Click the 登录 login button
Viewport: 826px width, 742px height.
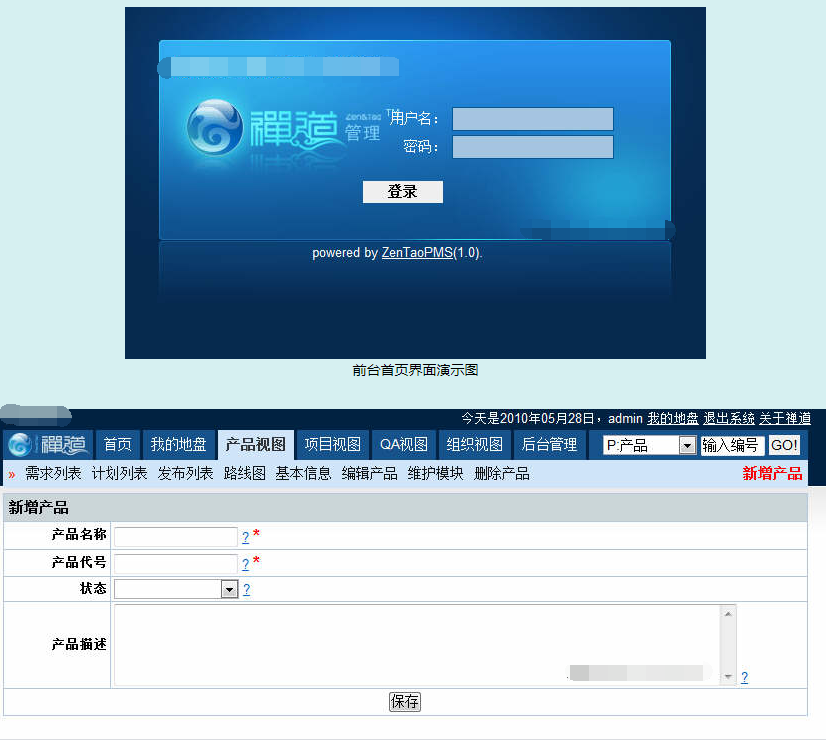click(x=402, y=192)
